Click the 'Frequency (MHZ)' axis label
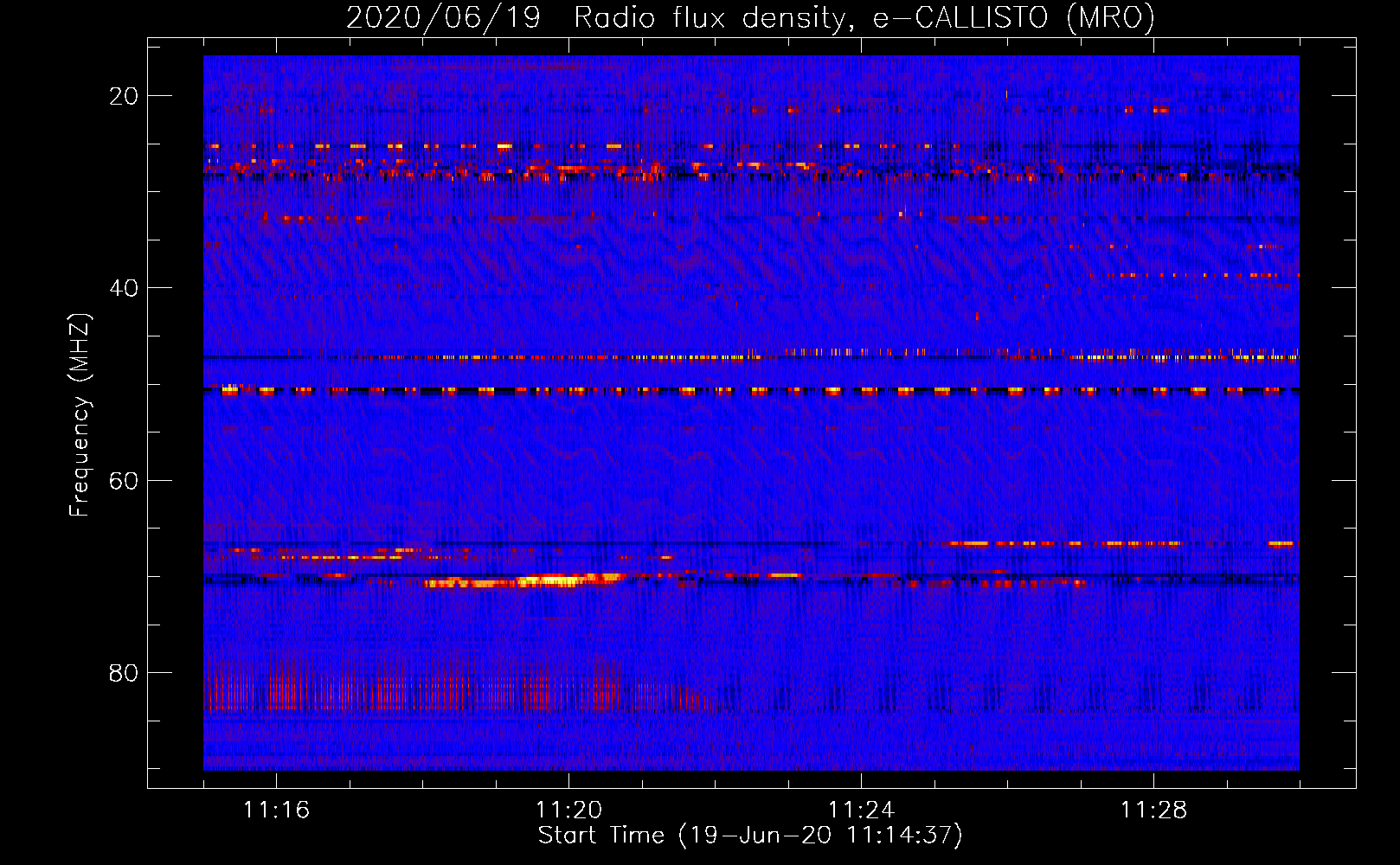This screenshot has height=865, width=1400. coord(80,414)
